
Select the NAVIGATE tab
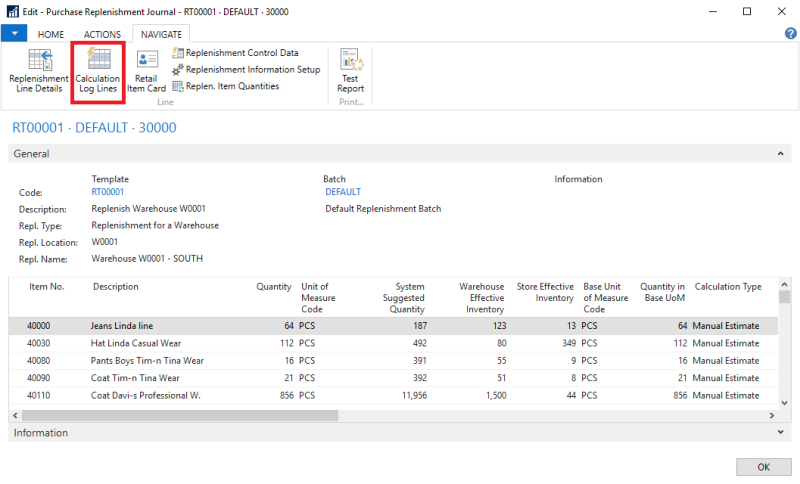[161, 34]
